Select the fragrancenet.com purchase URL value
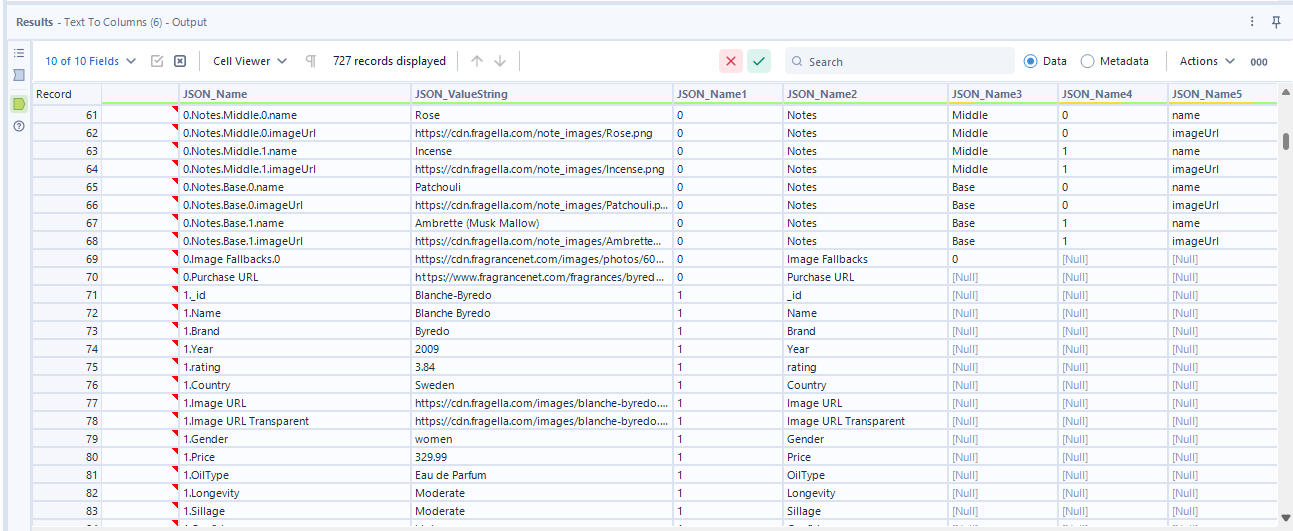This screenshot has height=531, width=1293. [542, 277]
